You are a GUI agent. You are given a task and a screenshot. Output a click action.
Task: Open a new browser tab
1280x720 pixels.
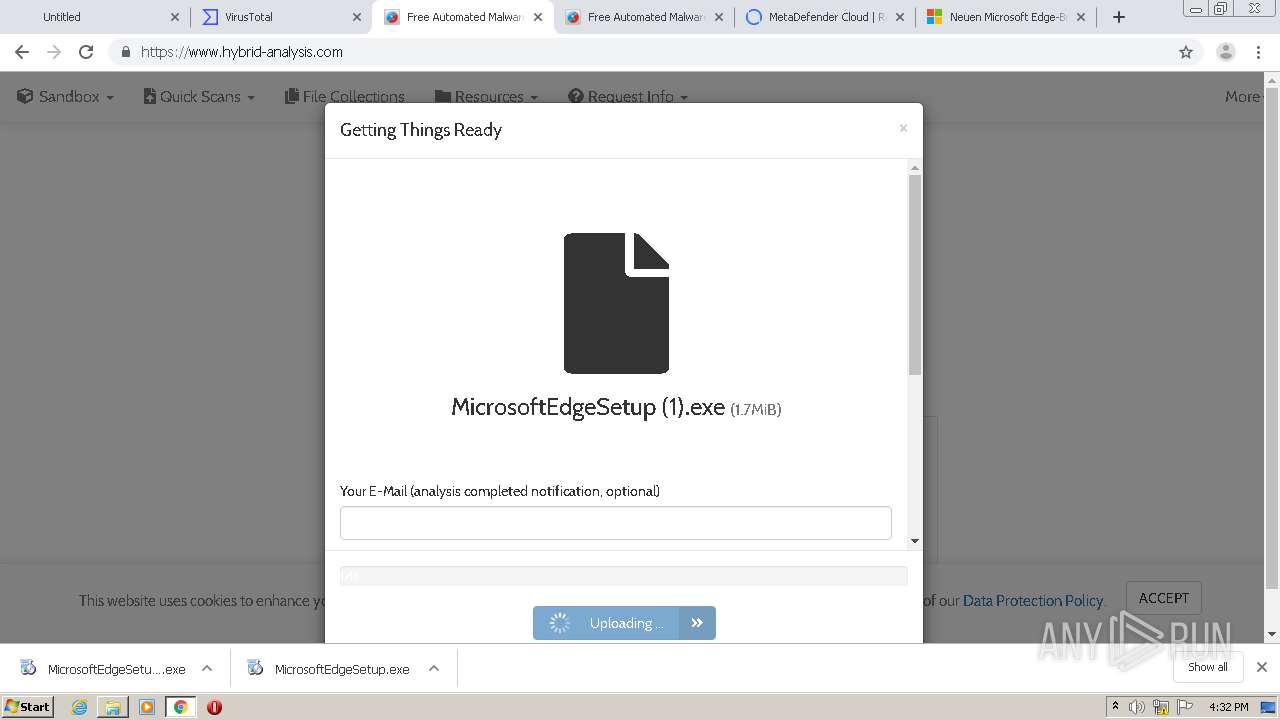pos(1119,17)
